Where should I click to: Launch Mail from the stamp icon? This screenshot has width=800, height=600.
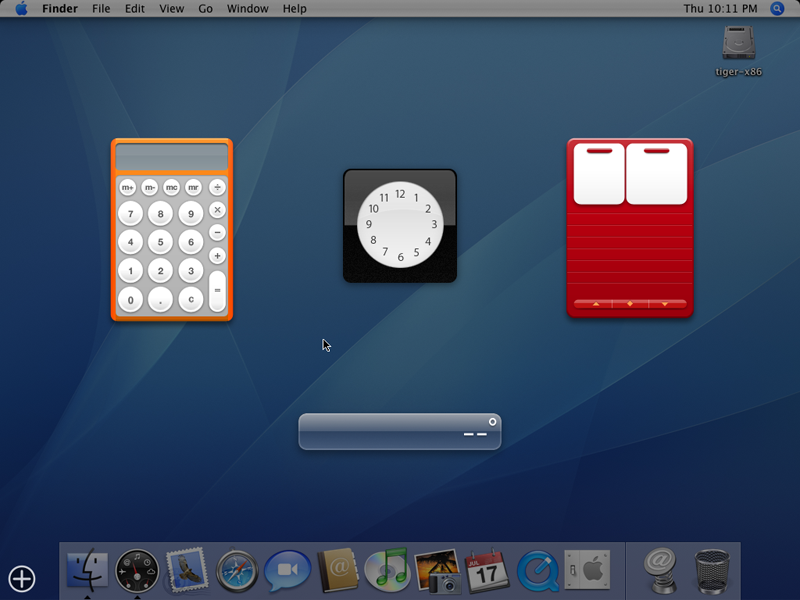[x=186, y=571]
